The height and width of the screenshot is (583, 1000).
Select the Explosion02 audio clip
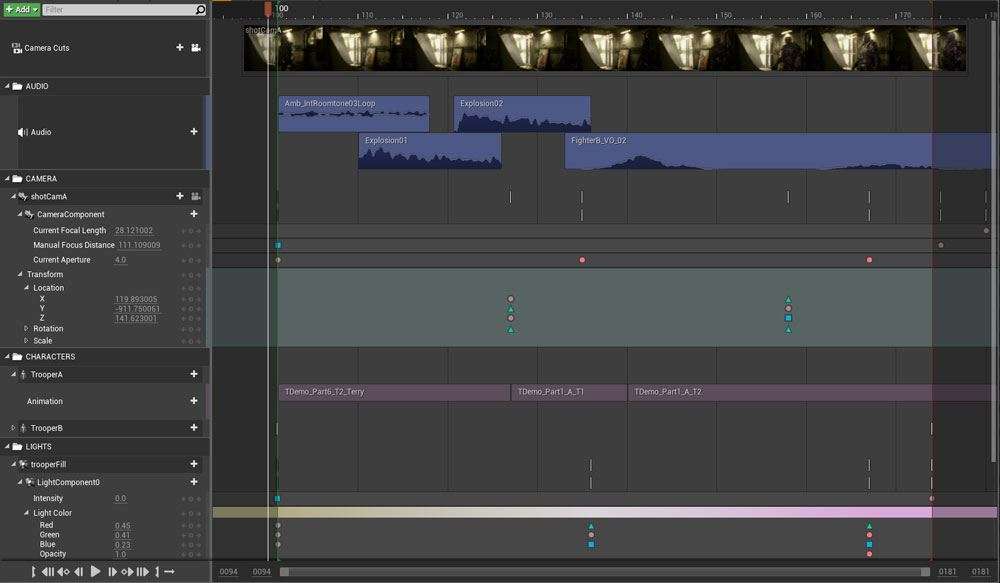coord(522,114)
